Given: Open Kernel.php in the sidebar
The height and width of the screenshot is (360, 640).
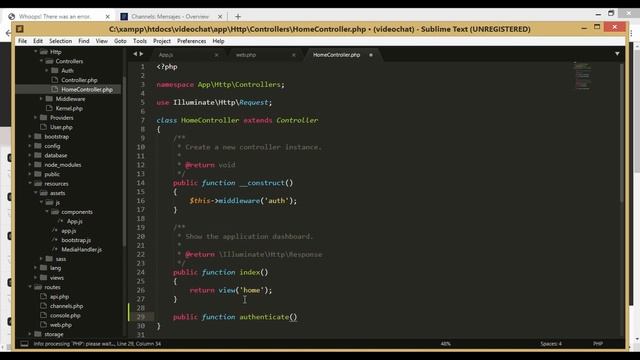Looking at the screenshot, I should (69, 108).
